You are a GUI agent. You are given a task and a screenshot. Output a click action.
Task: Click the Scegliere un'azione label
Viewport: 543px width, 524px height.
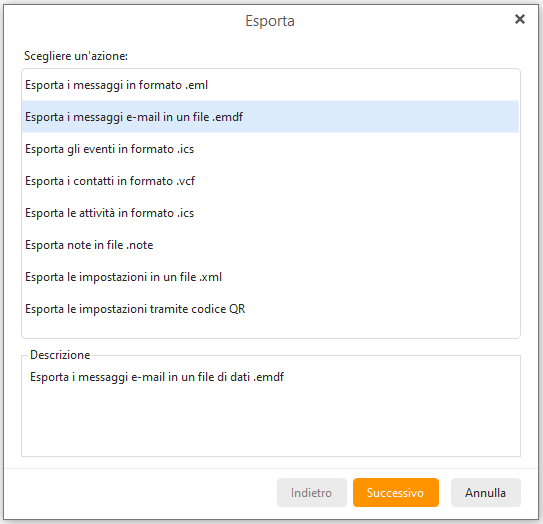click(76, 56)
